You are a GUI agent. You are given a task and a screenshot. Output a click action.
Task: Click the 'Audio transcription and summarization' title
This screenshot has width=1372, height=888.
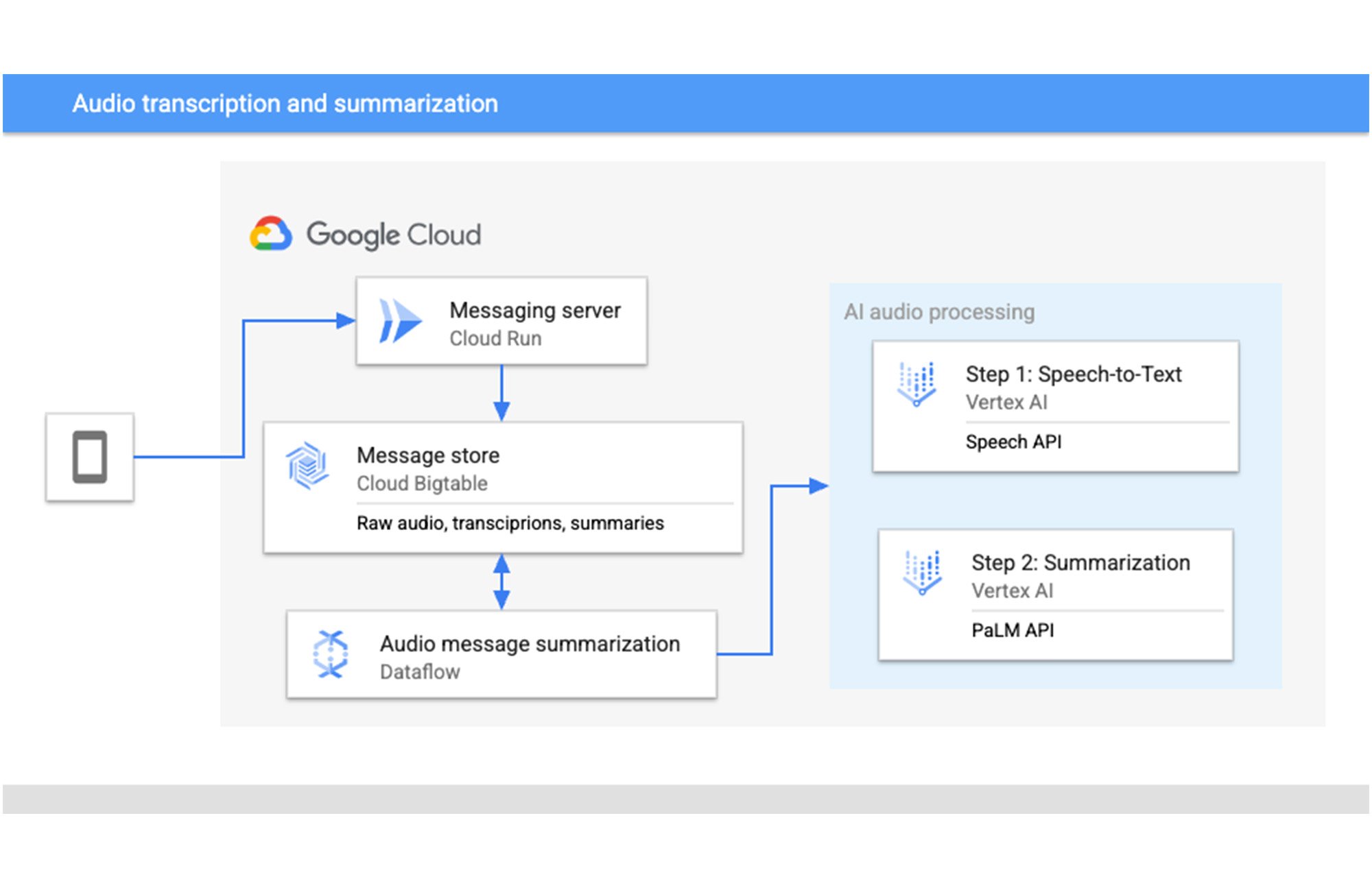tap(285, 104)
